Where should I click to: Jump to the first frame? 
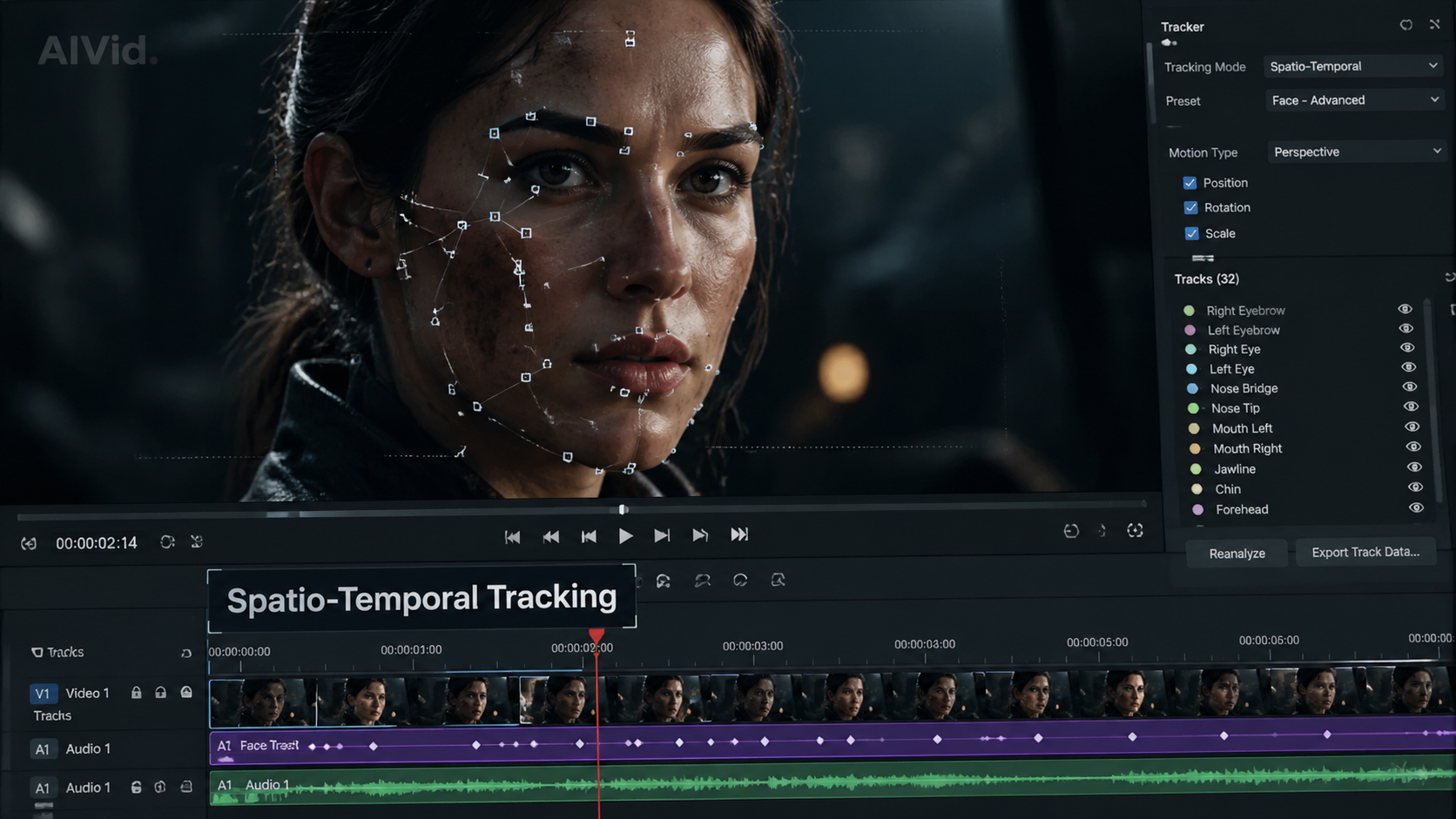(512, 537)
